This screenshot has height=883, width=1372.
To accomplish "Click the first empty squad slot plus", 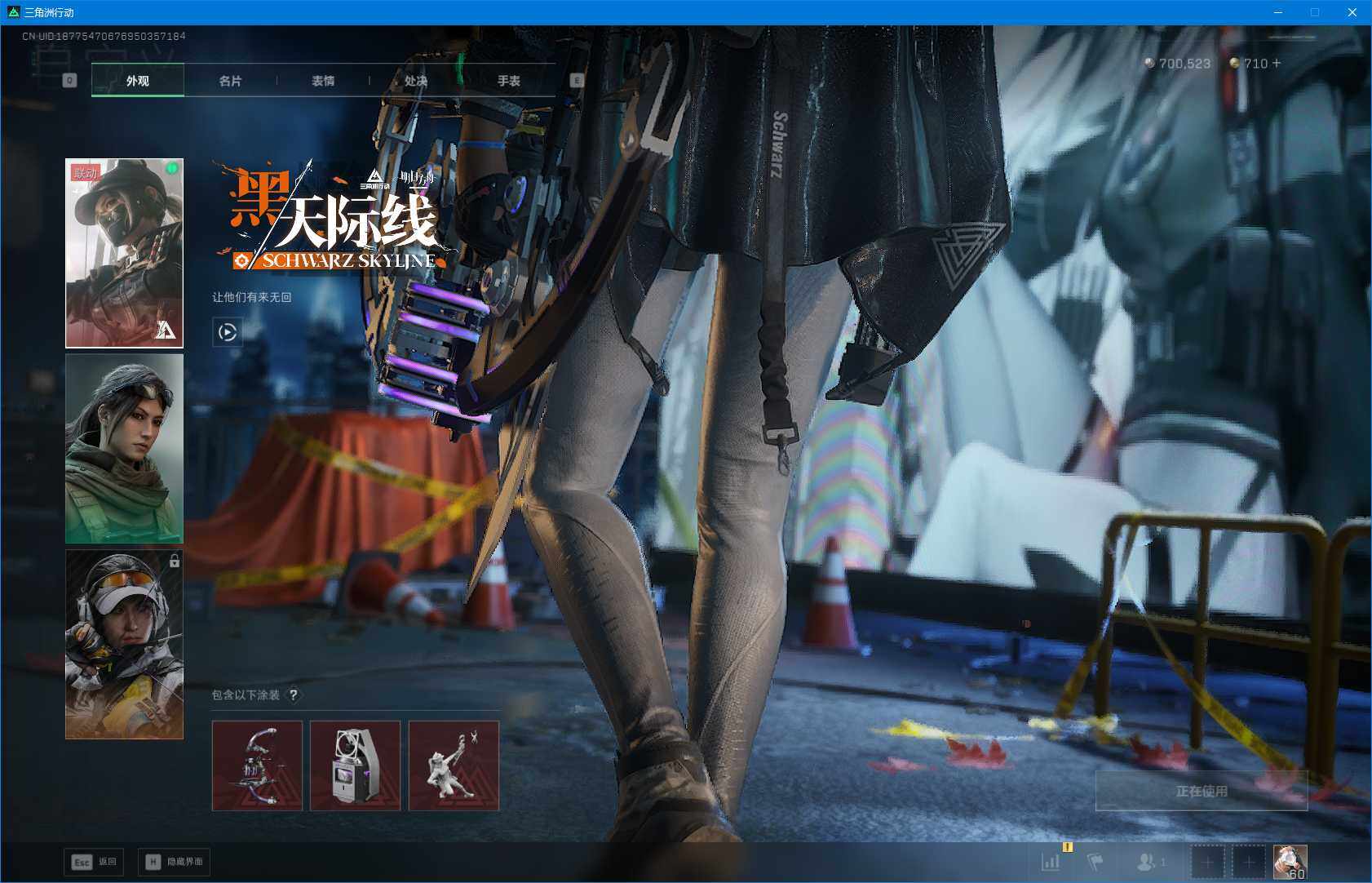I will coord(1208,862).
